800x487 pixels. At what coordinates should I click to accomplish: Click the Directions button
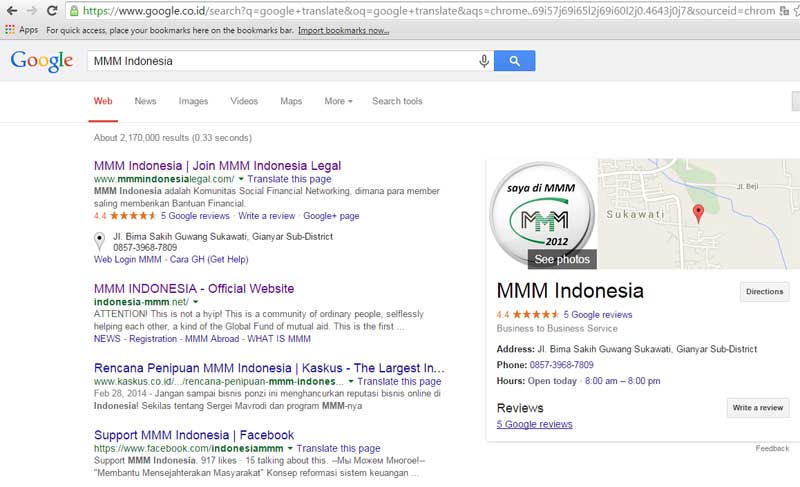click(x=764, y=292)
